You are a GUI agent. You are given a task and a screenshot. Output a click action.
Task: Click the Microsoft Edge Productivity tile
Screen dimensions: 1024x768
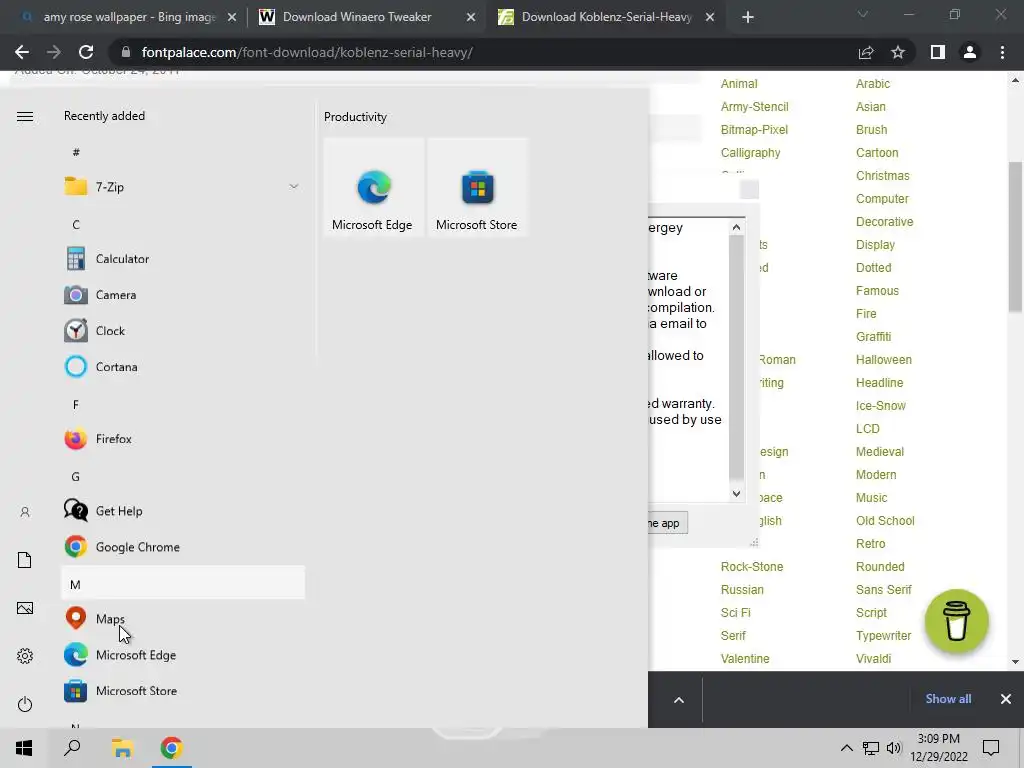point(373,187)
